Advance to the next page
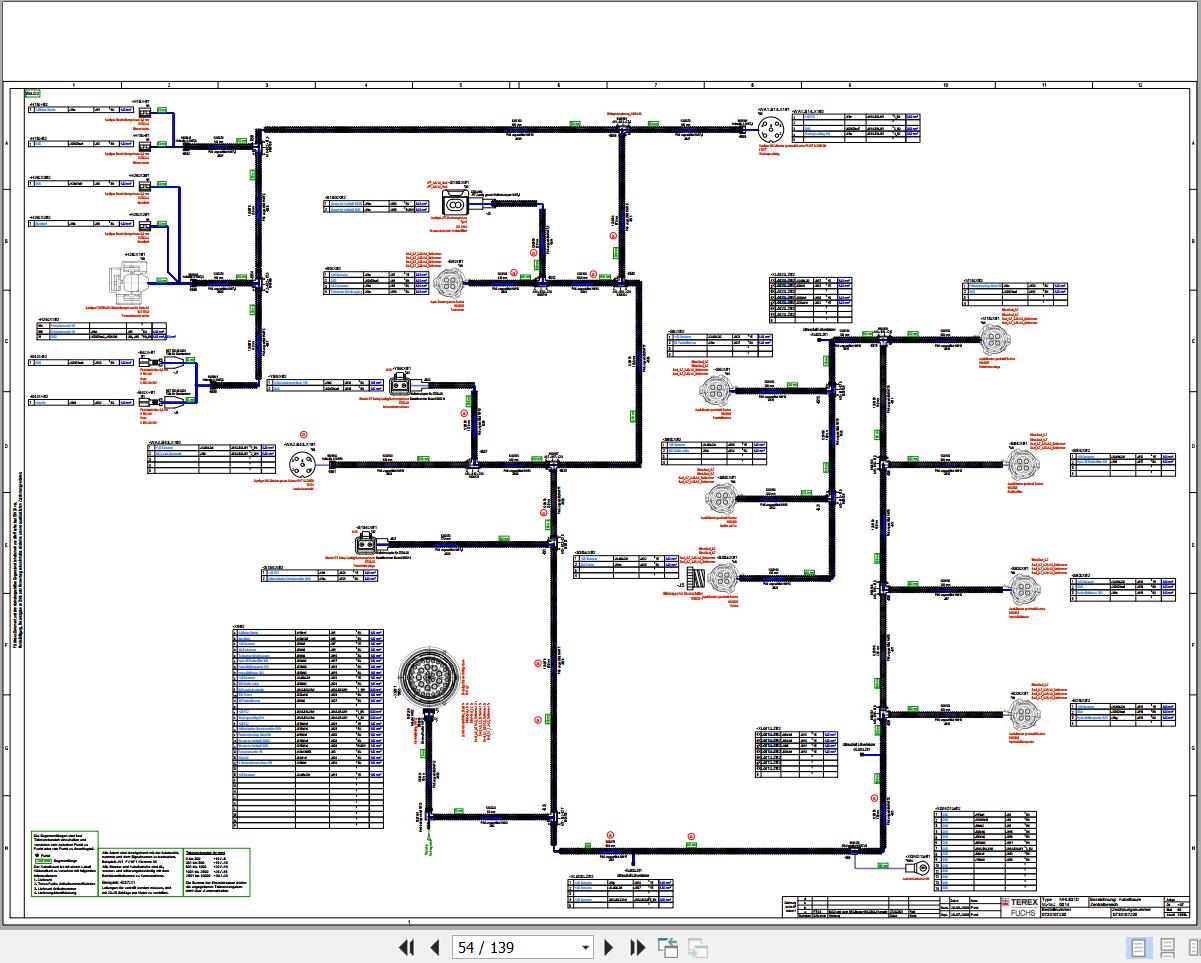 pos(608,947)
